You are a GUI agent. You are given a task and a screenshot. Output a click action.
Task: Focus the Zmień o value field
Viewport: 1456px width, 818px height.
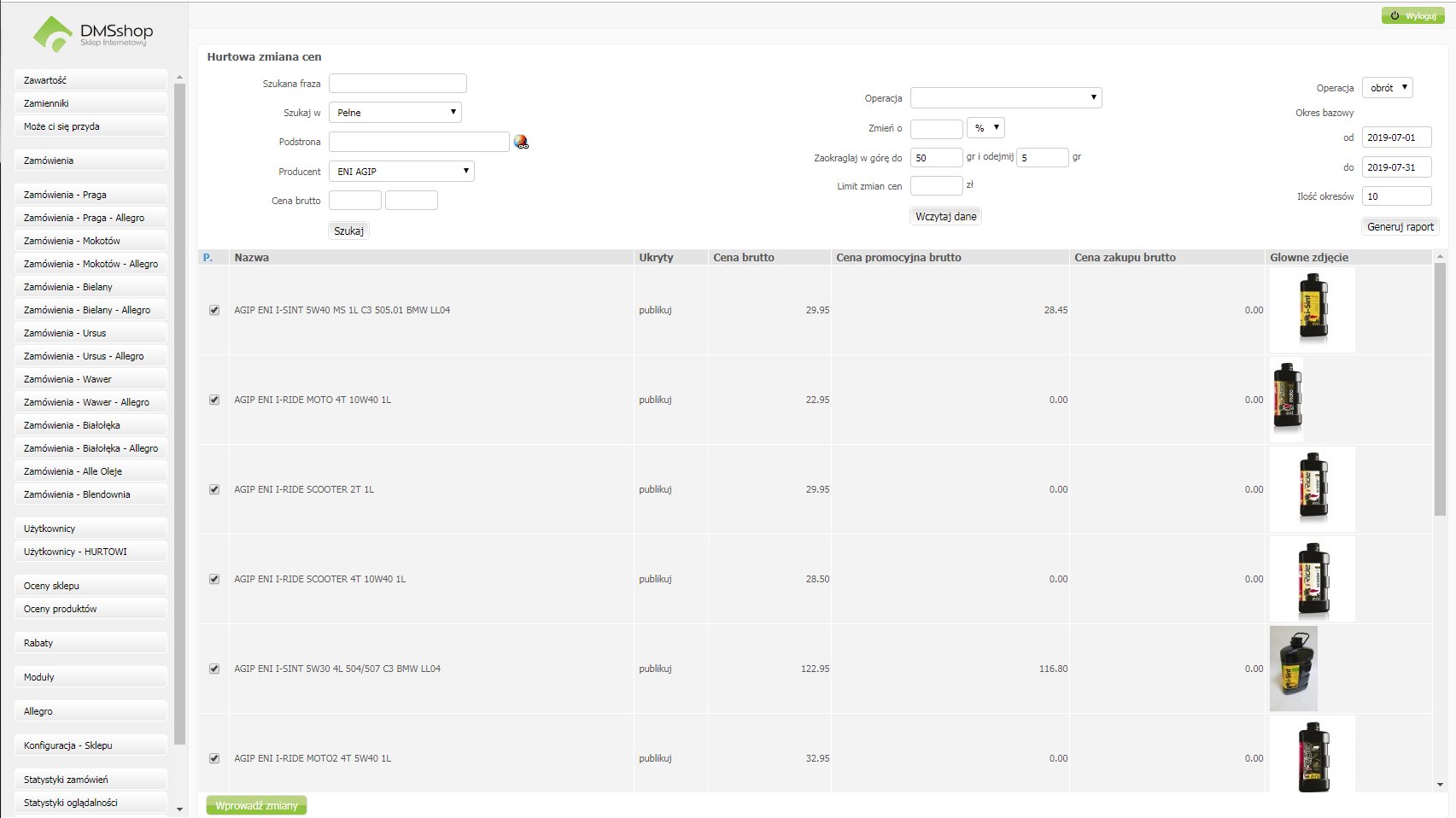click(937, 128)
